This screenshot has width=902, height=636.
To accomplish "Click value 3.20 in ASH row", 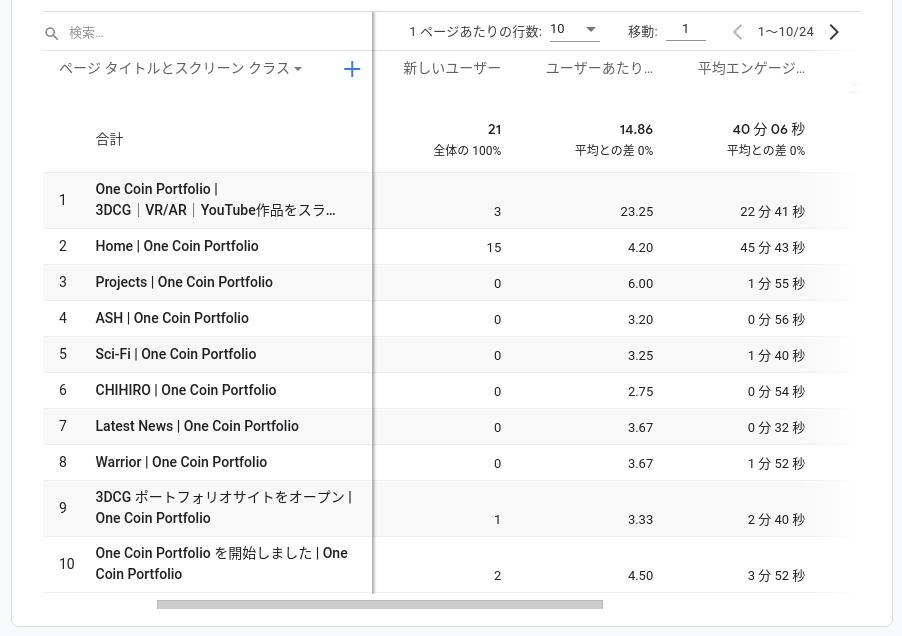I will click(640, 320).
